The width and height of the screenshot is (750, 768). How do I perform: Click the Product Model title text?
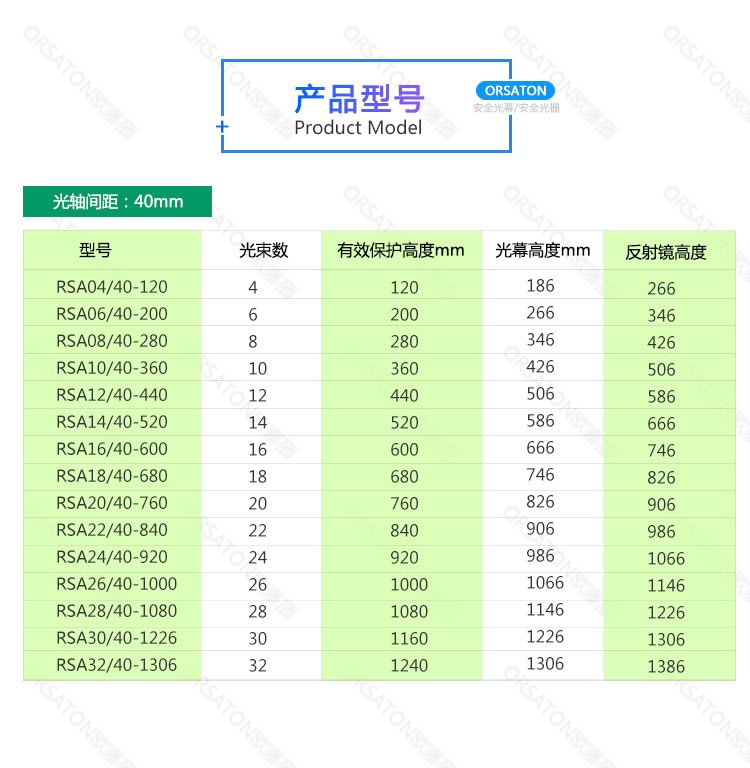tap(358, 128)
